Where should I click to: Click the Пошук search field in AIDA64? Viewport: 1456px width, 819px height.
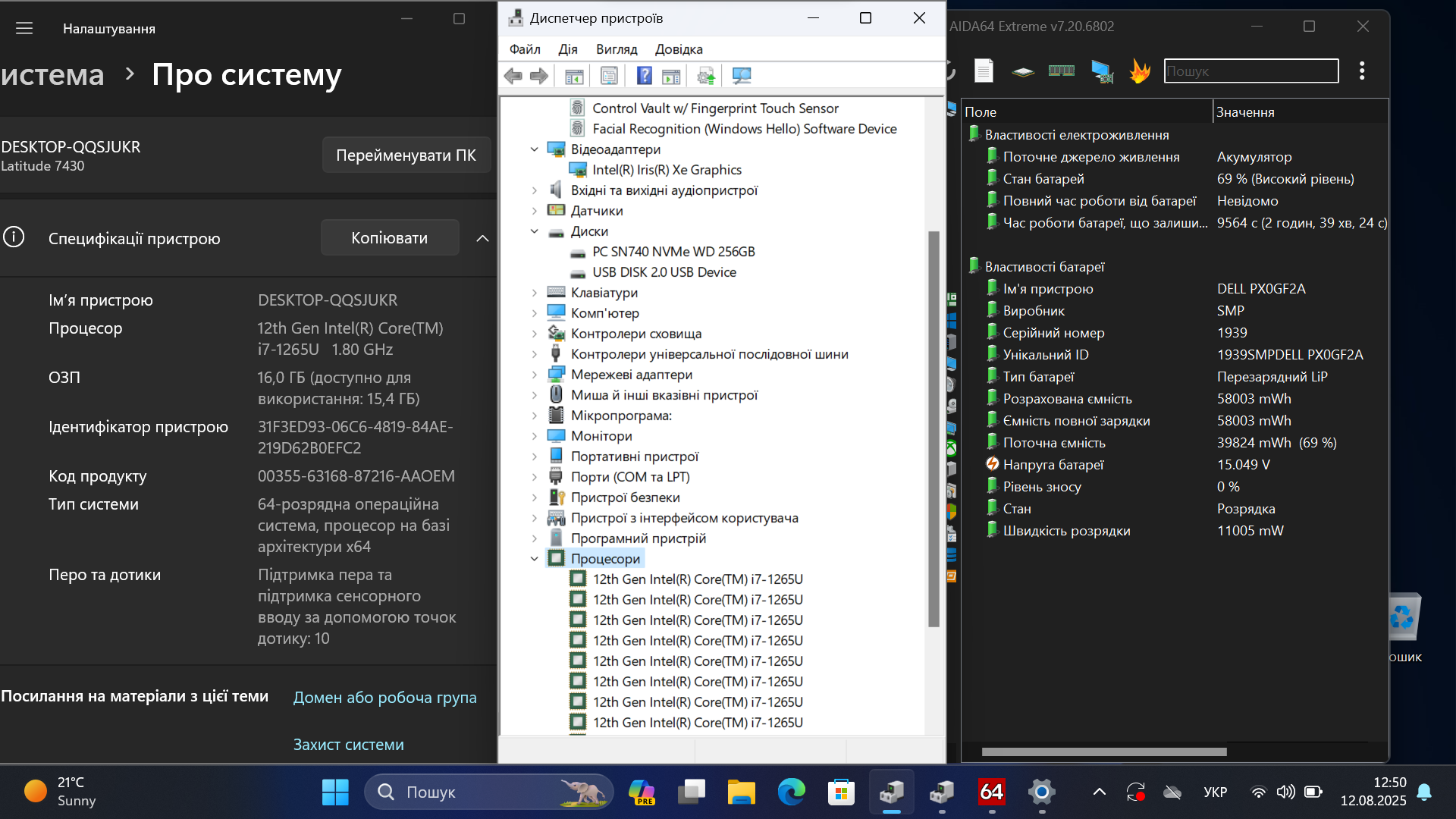click(x=1251, y=71)
